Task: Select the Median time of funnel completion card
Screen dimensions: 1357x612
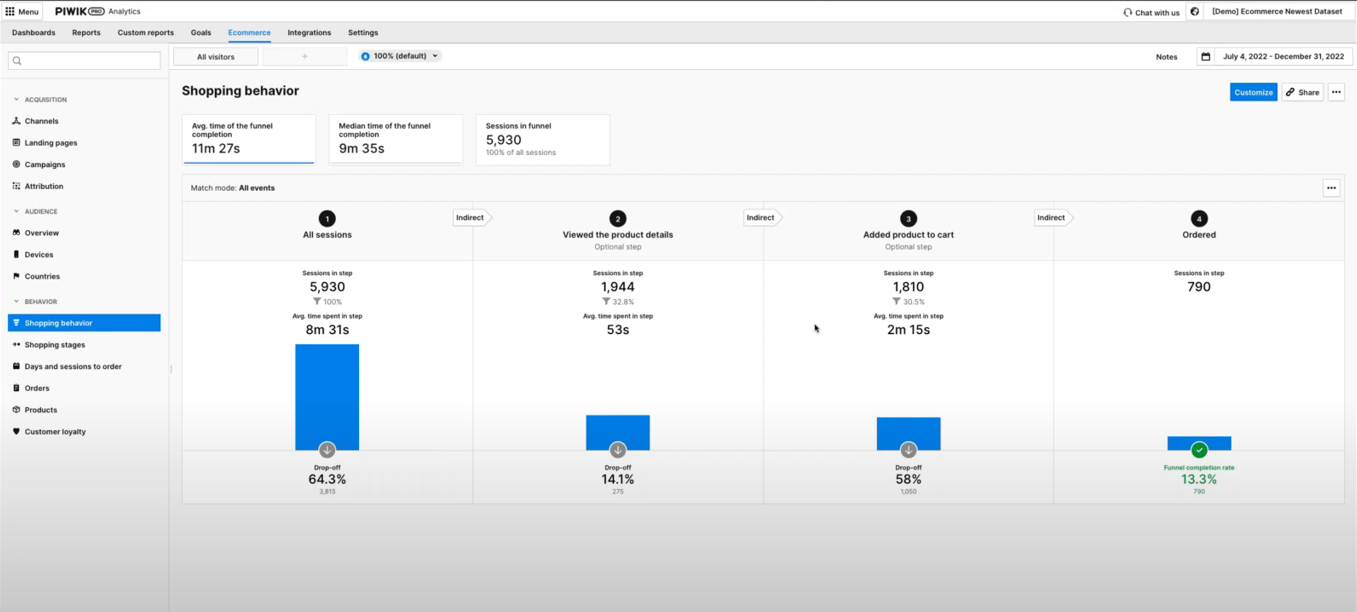Action: click(x=396, y=139)
